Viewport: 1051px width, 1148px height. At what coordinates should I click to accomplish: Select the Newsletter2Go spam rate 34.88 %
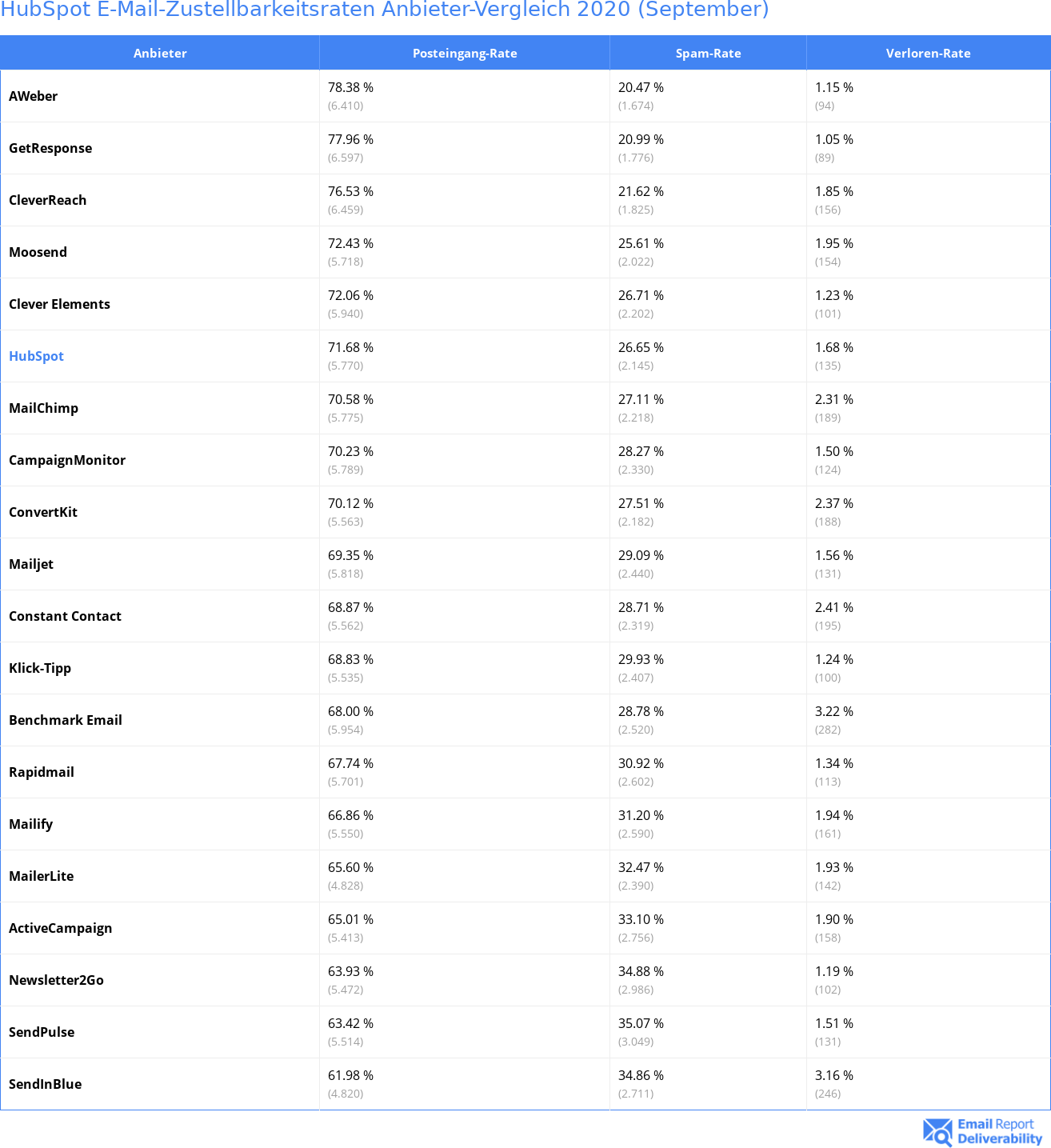coord(641,971)
